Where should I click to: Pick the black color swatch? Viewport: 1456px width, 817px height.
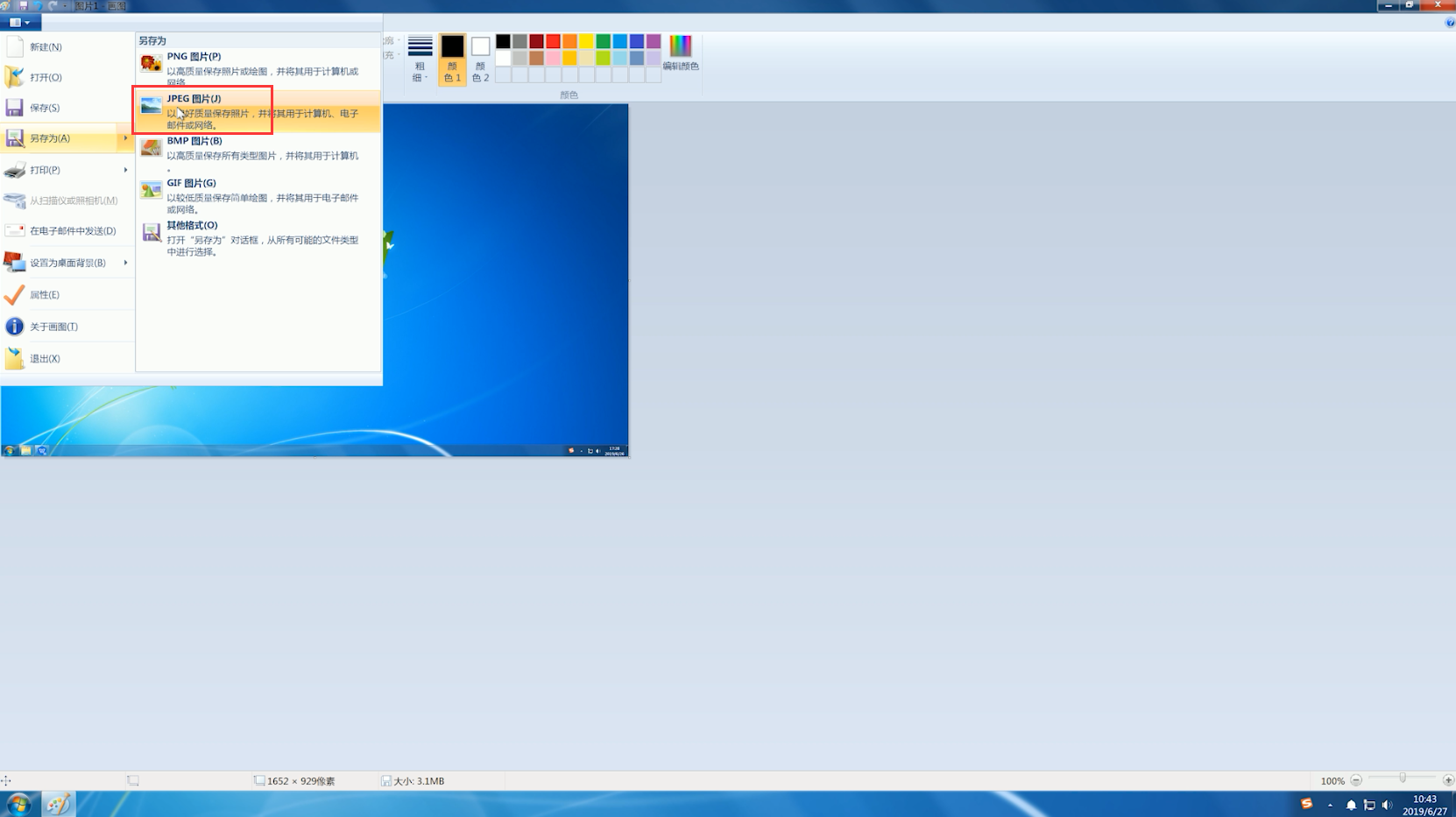(x=503, y=41)
